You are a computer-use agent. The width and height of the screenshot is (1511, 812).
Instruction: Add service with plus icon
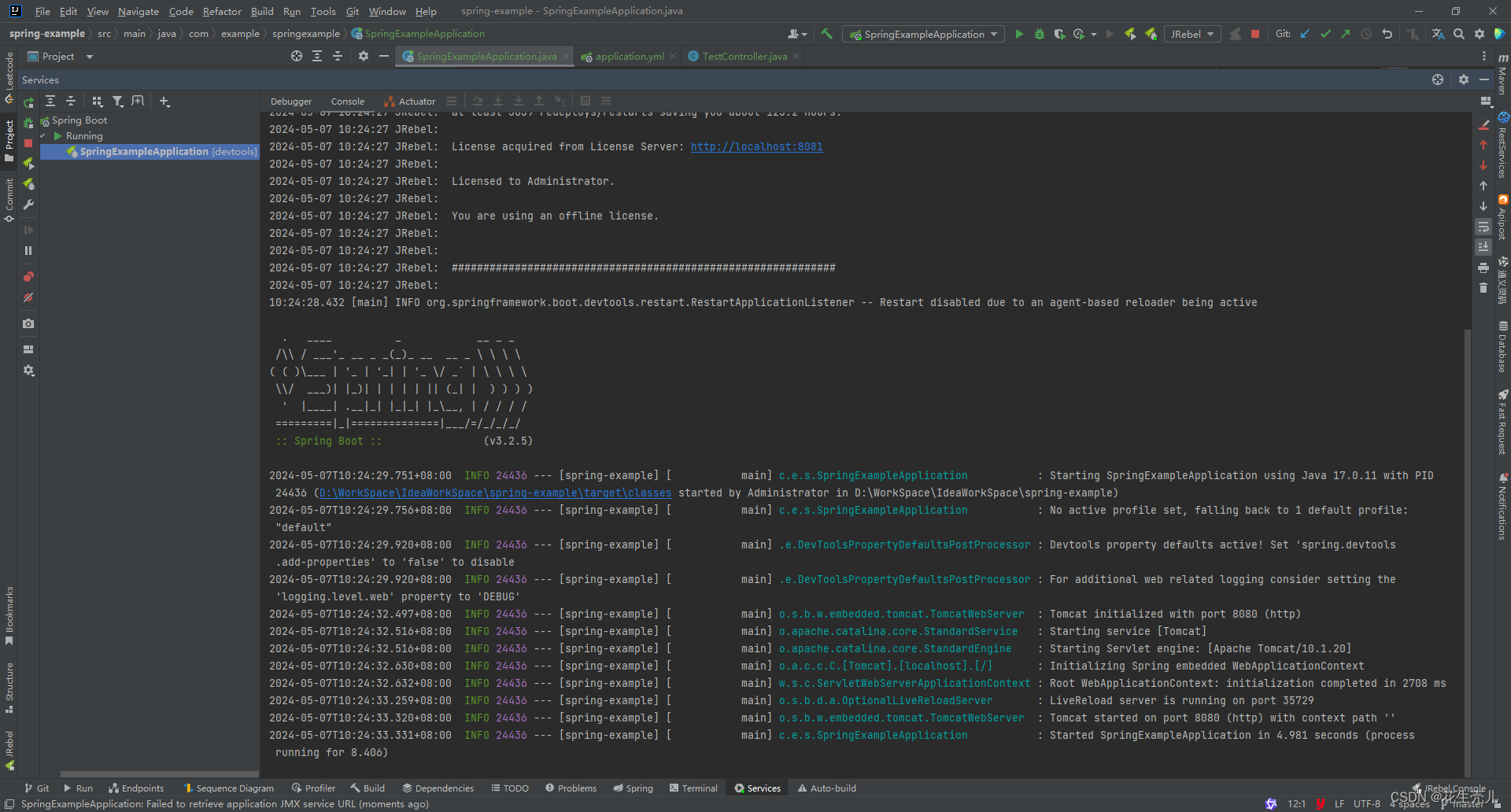(x=164, y=101)
